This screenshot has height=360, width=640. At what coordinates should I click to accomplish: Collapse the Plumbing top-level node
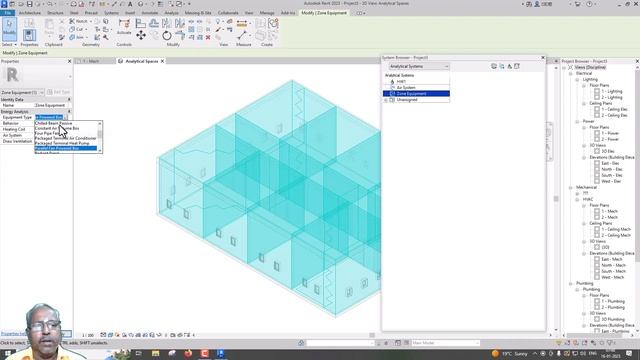tap(571, 284)
